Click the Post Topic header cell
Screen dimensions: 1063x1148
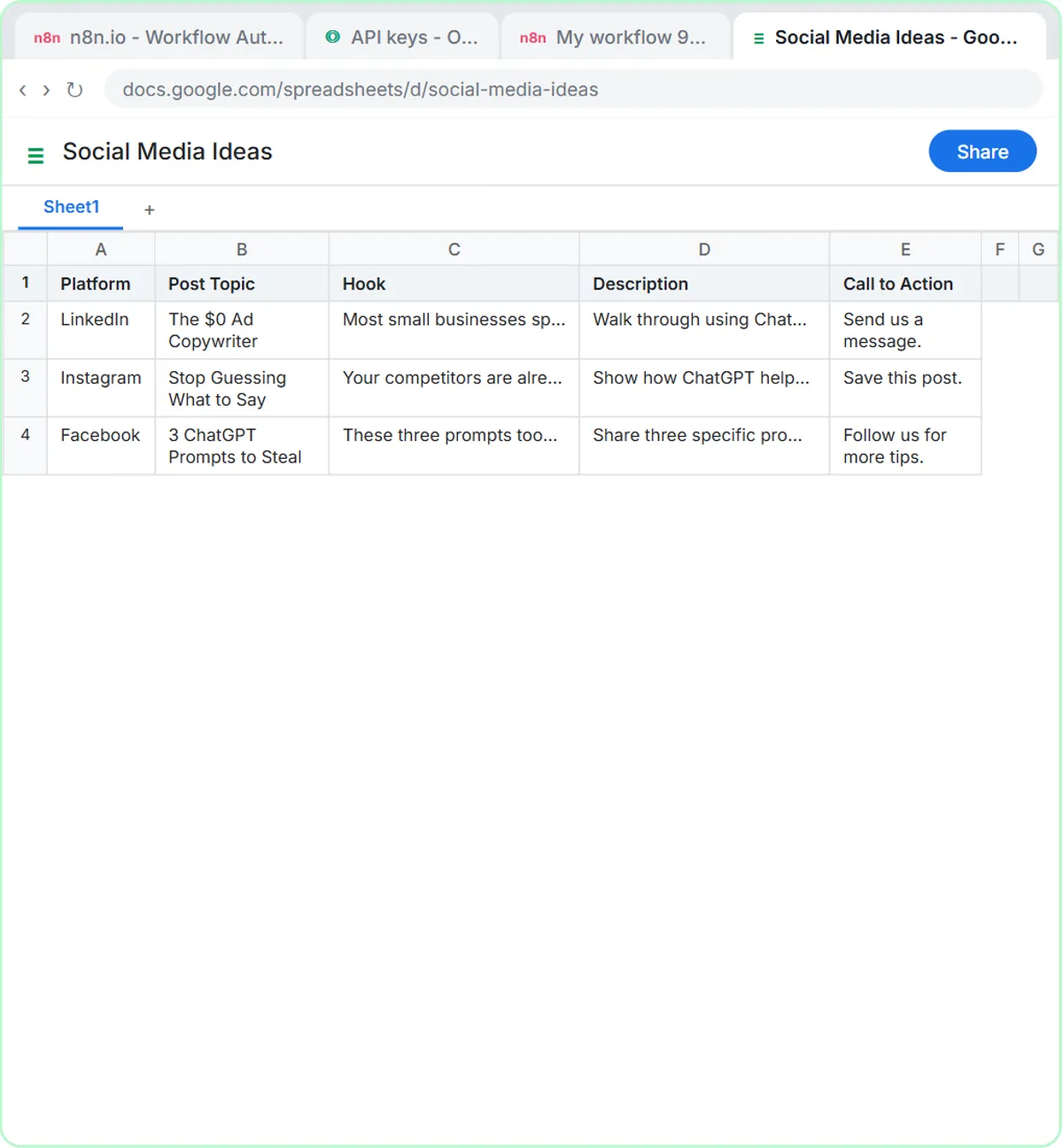tap(242, 283)
